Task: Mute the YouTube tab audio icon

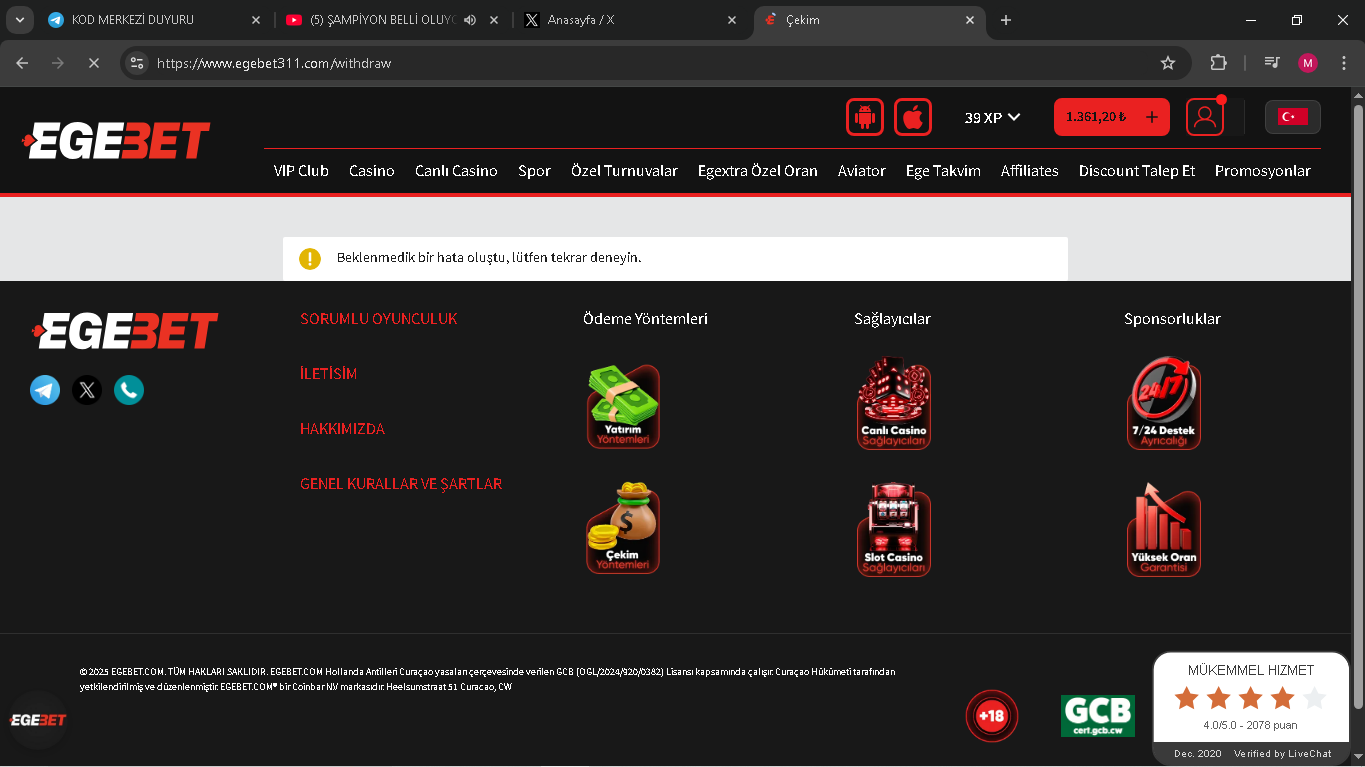Action: [x=470, y=20]
